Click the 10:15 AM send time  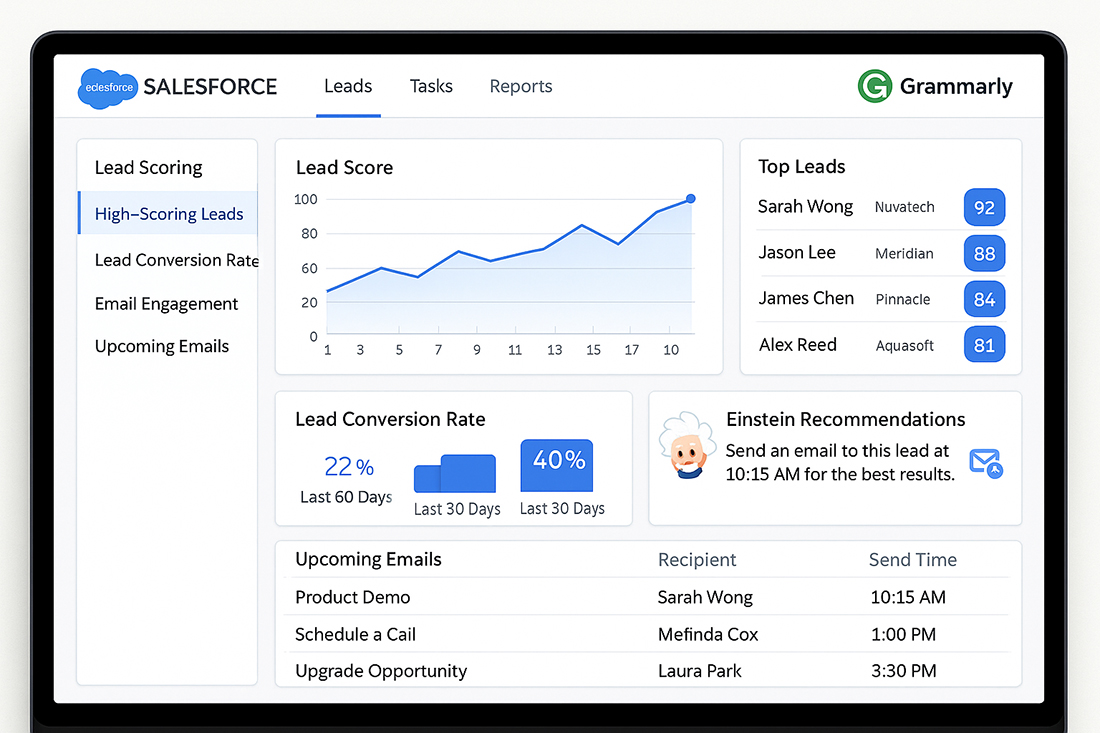(x=908, y=597)
